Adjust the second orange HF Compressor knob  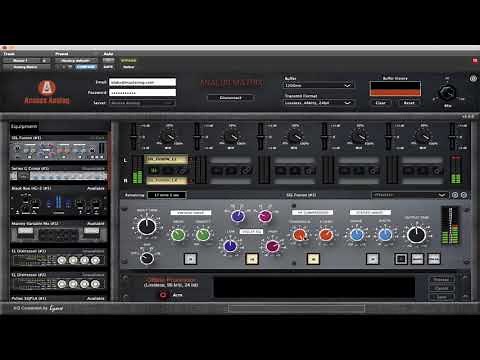point(326,234)
